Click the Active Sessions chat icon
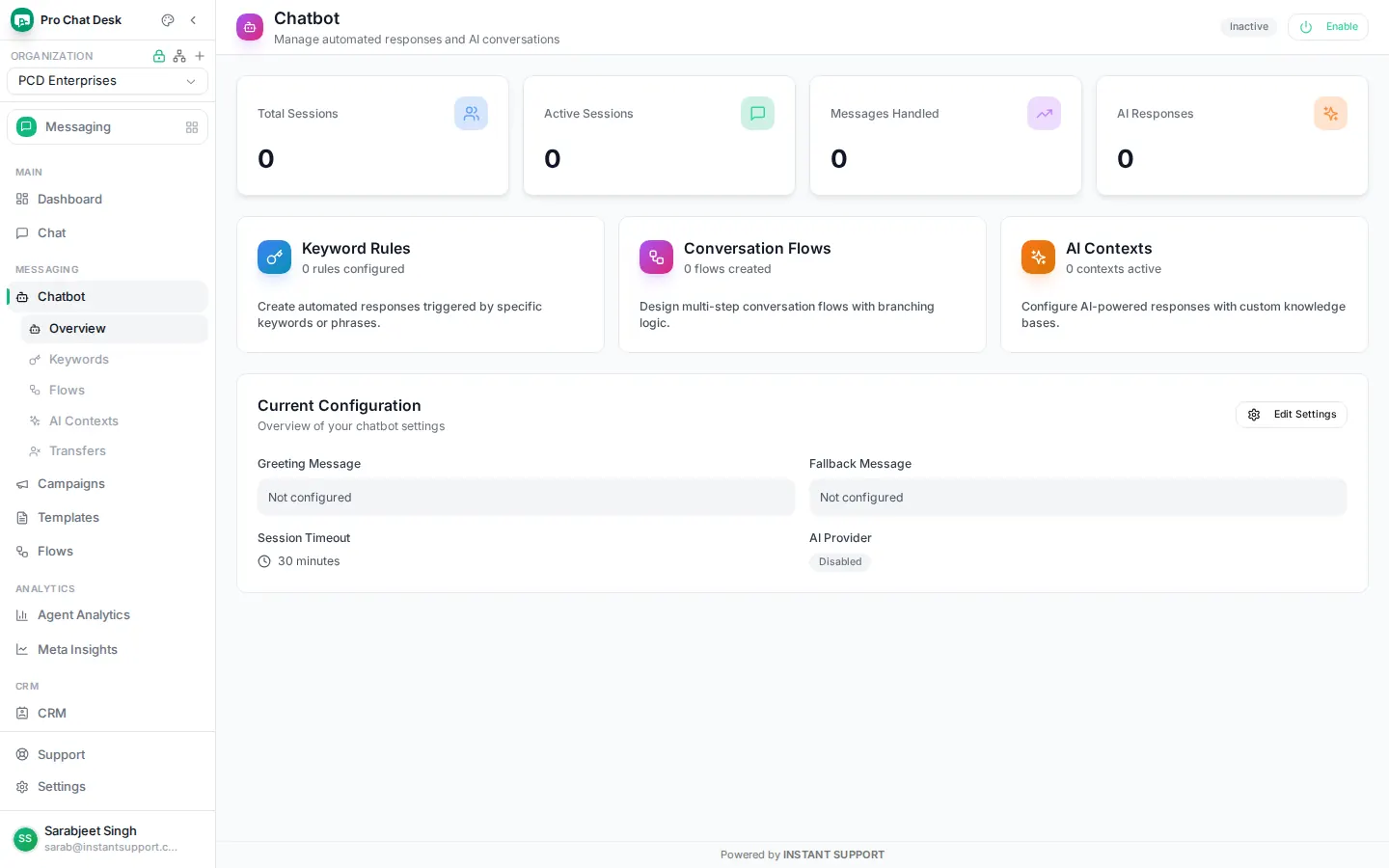The width and height of the screenshot is (1389, 868). tap(757, 114)
